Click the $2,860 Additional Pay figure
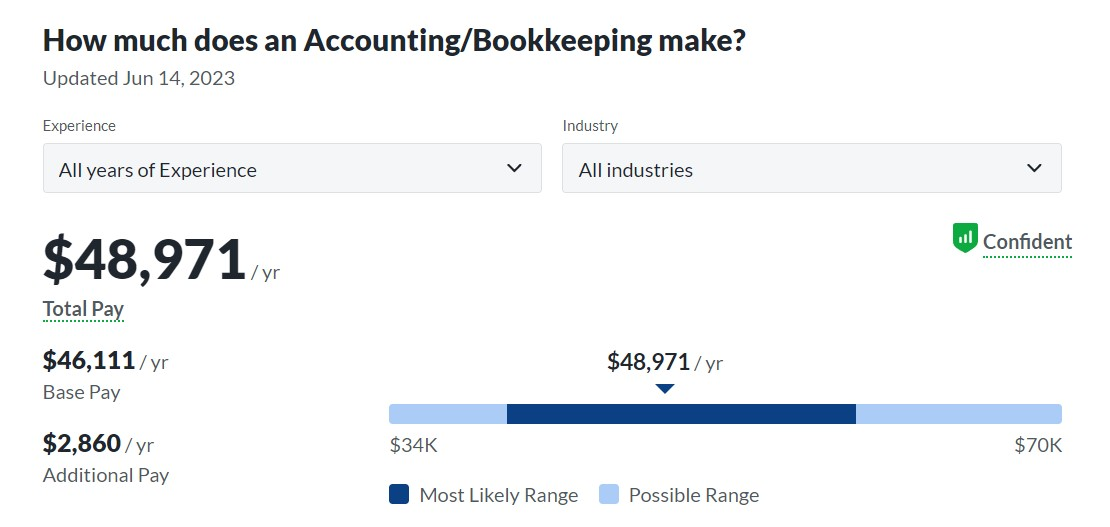The image size is (1110, 527). 82,443
